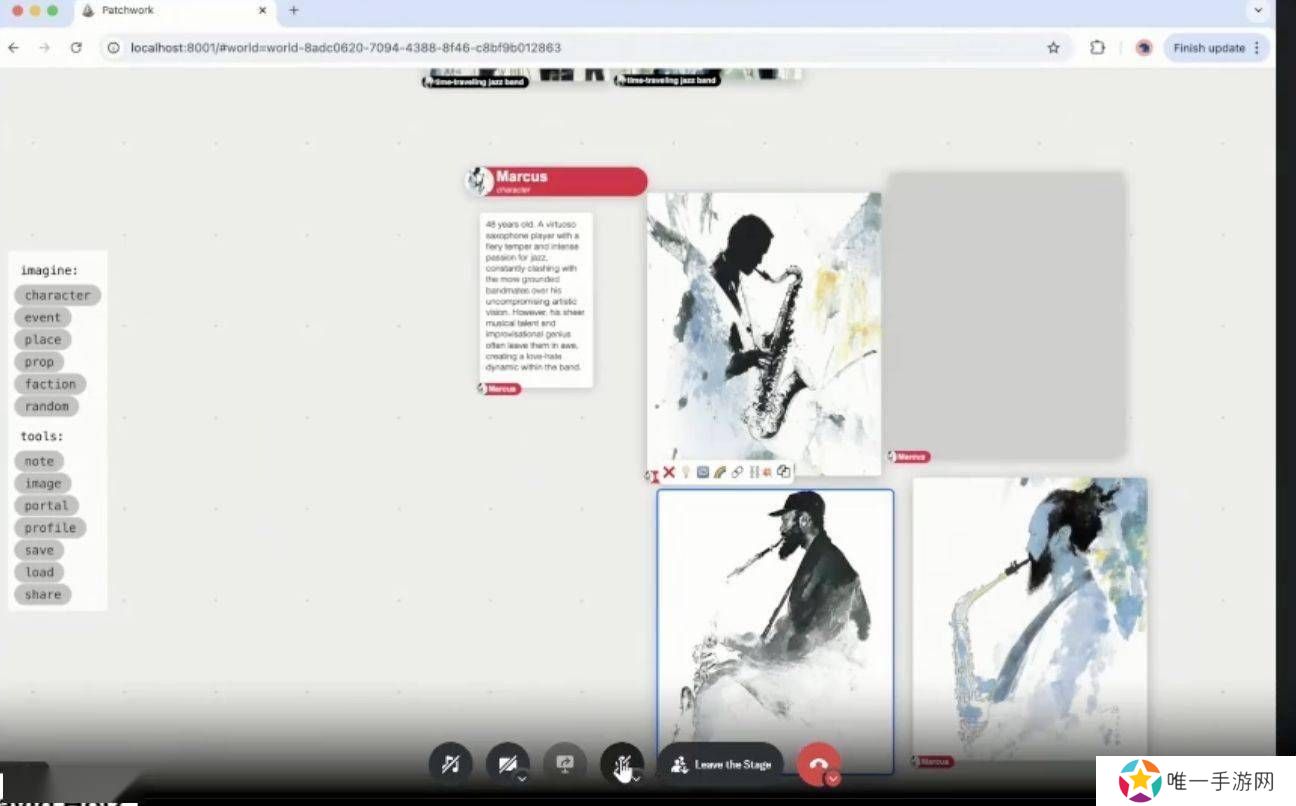This screenshot has width=1296, height=806.
Task: Toggle the muted music/audio button
Action: [450, 764]
